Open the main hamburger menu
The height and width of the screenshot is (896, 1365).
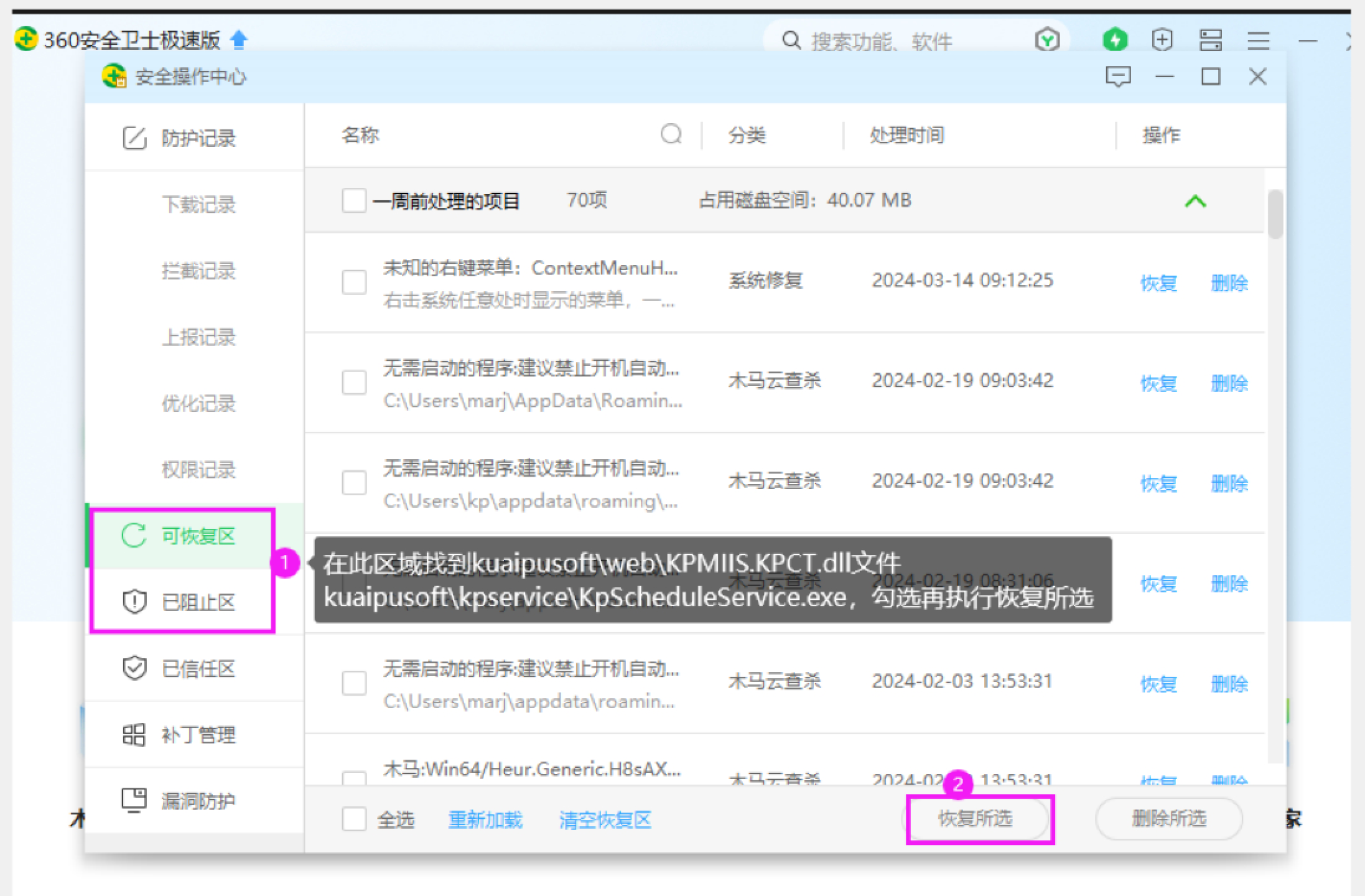[1258, 41]
